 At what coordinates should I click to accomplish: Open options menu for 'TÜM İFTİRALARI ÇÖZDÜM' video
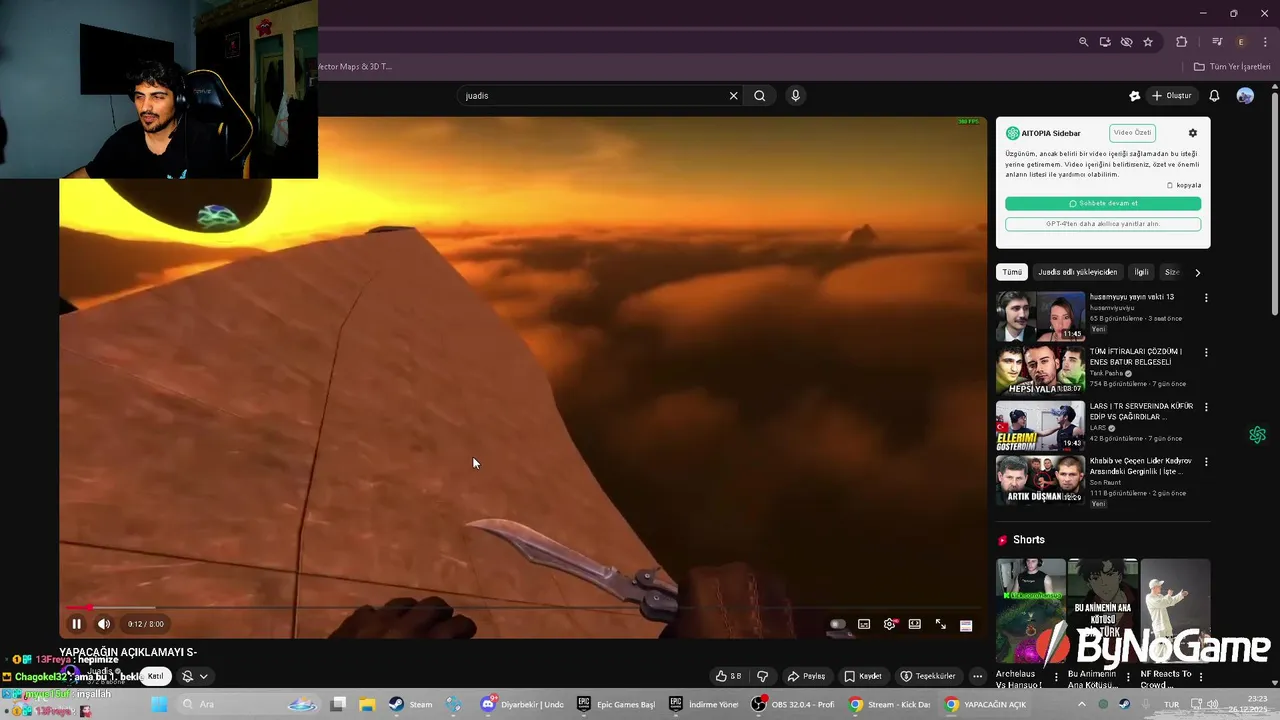coord(1206,352)
